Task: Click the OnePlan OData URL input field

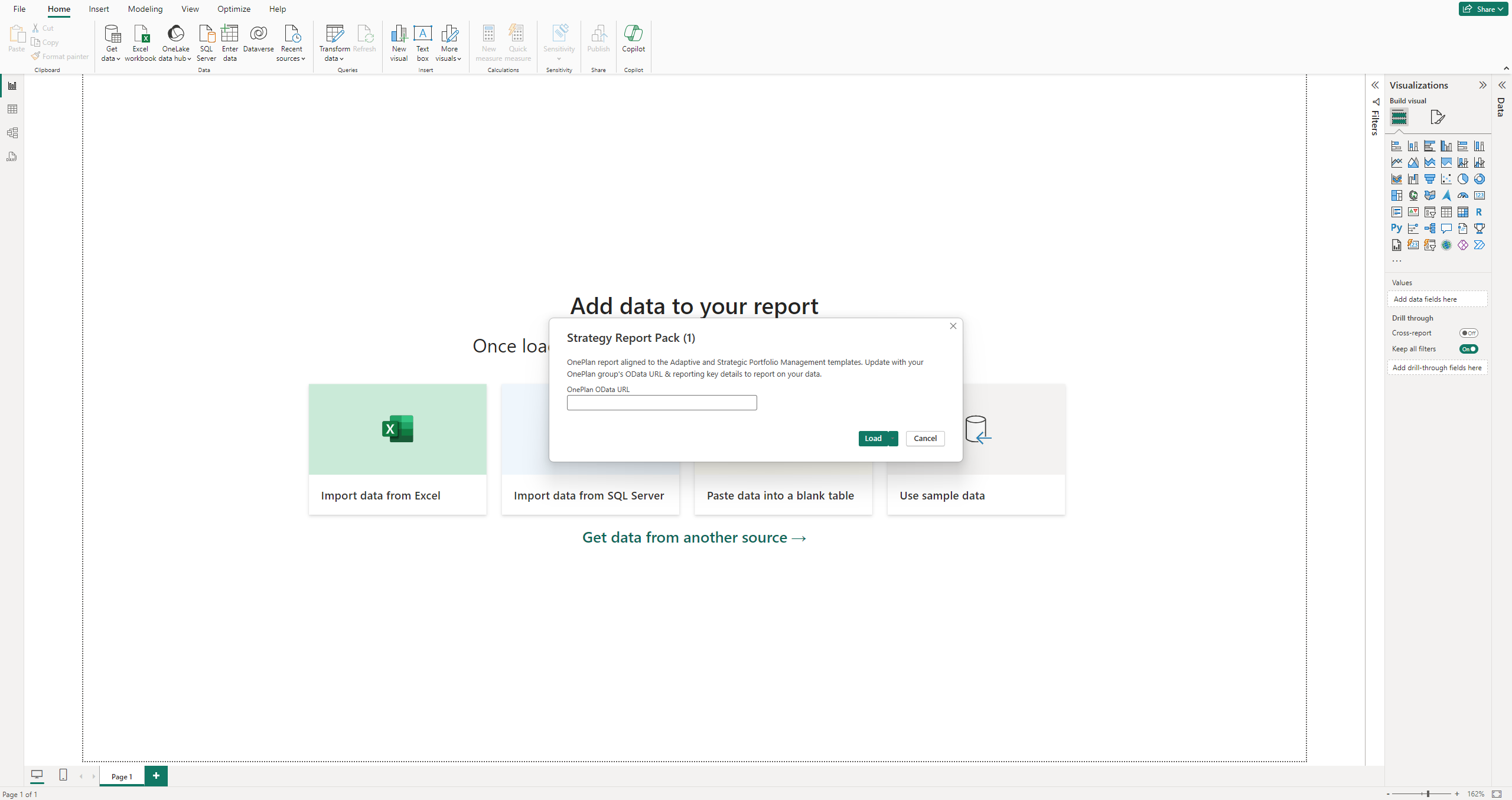Action: click(x=661, y=403)
